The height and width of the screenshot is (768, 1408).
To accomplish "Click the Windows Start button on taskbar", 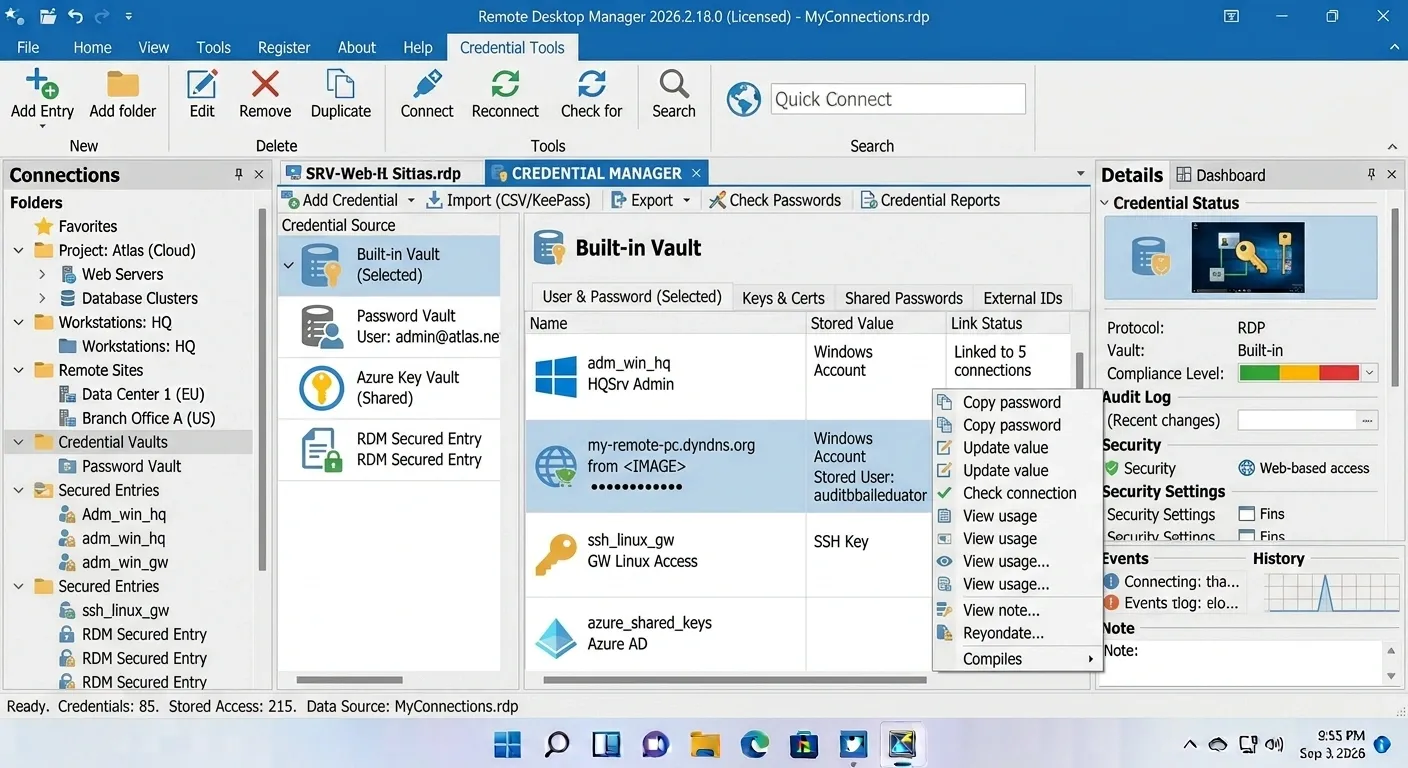I will pos(507,744).
